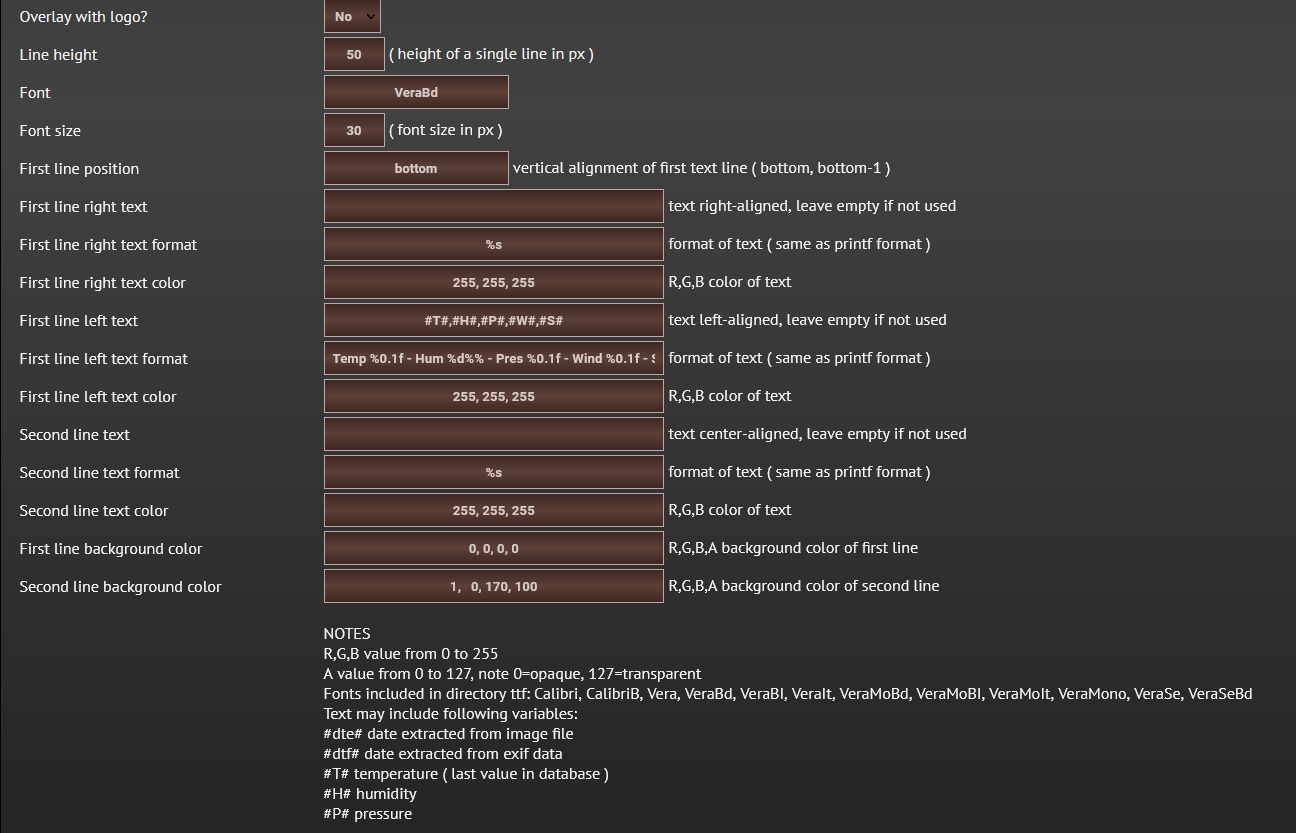
Task: Click the First line position field showing bottom
Action: point(416,168)
